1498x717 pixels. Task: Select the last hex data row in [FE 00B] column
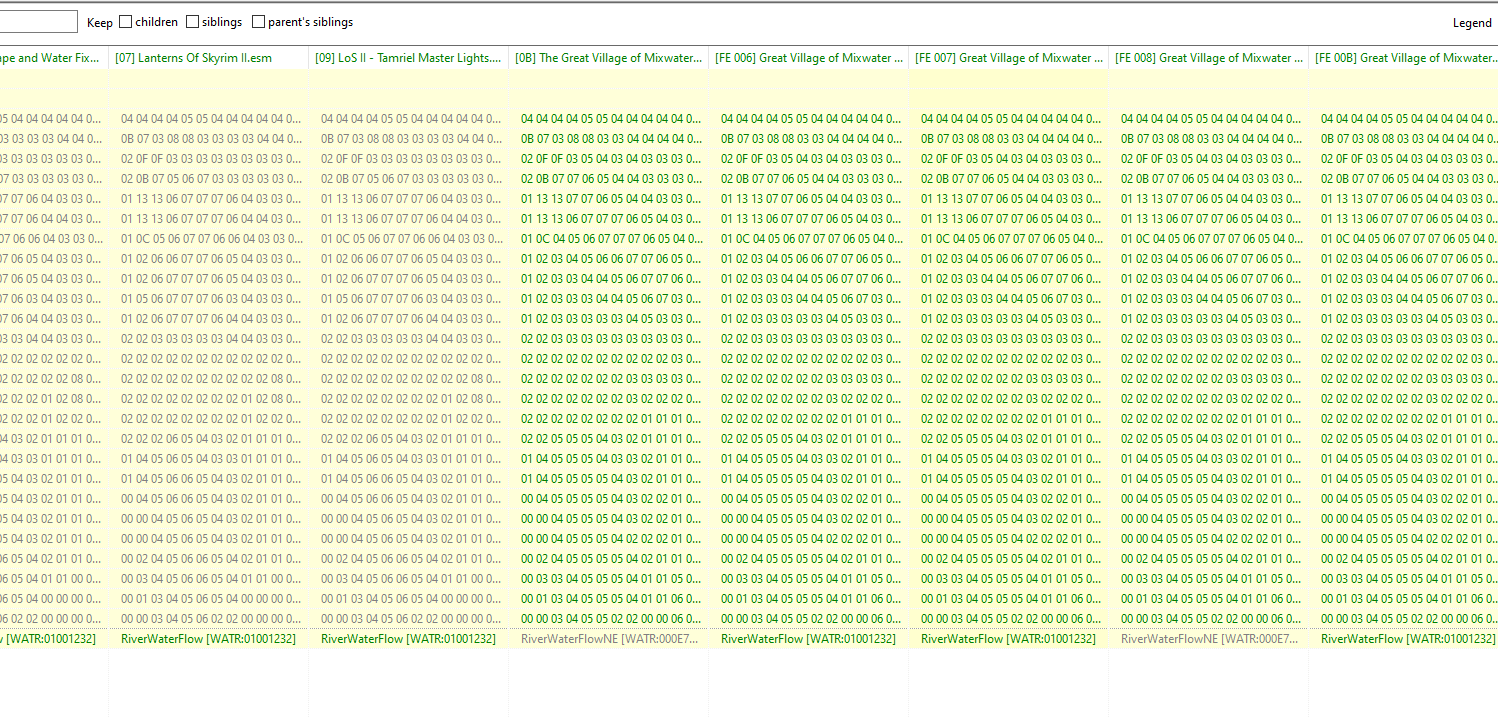(x=1405, y=618)
